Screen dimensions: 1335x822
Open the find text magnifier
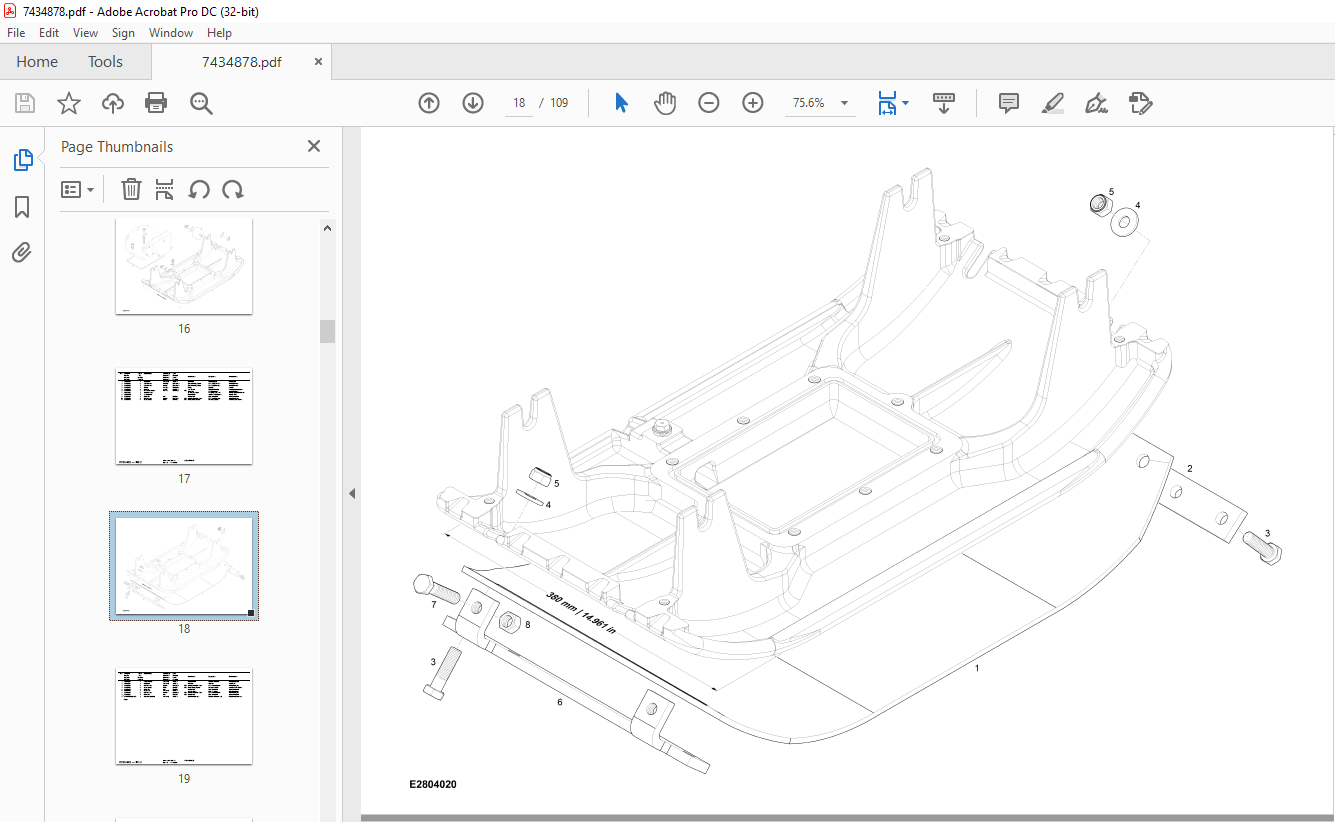click(x=201, y=103)
